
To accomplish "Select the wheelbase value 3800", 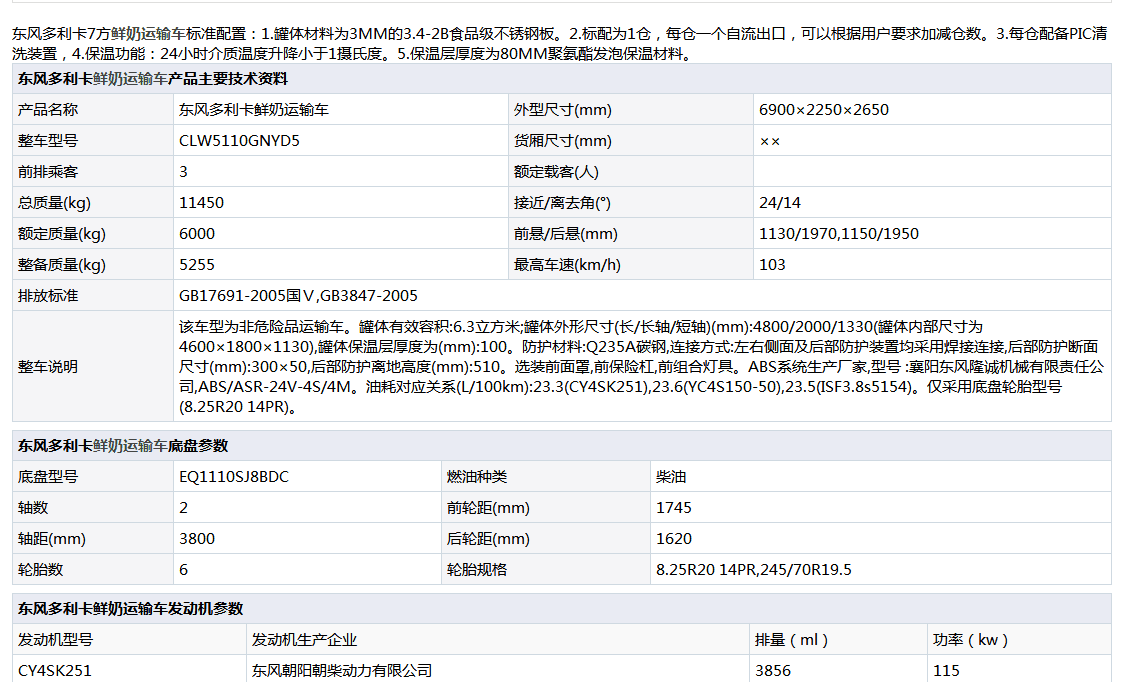I will [x=197, y=538].
